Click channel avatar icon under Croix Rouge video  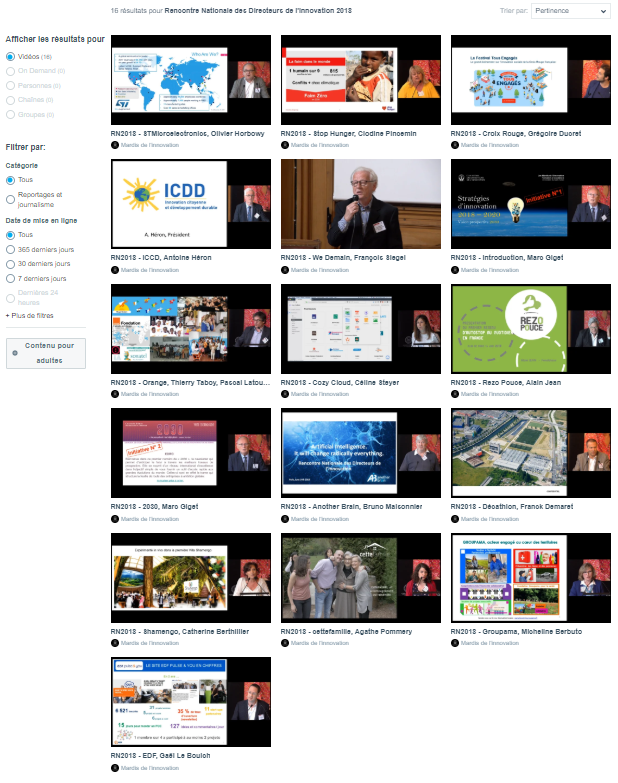pos(455,145)
